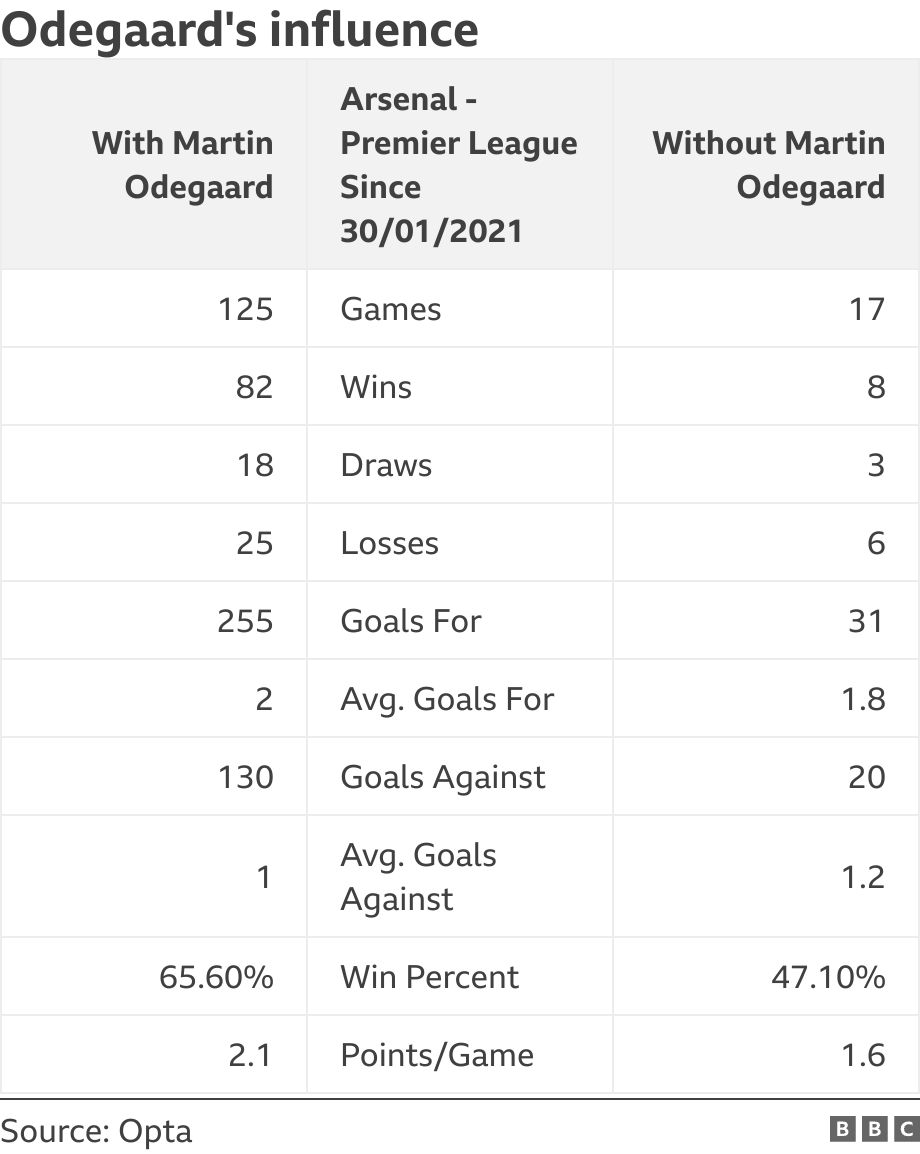Select the Odegaard's influence title
The image size is (920, 1154).
240,29
